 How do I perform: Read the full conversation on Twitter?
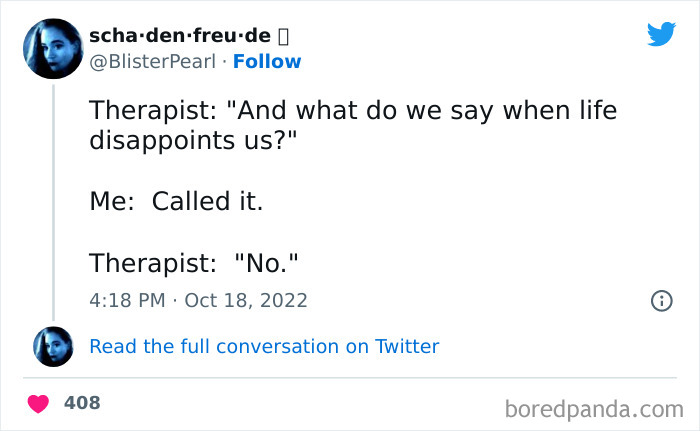coord(264,346)
